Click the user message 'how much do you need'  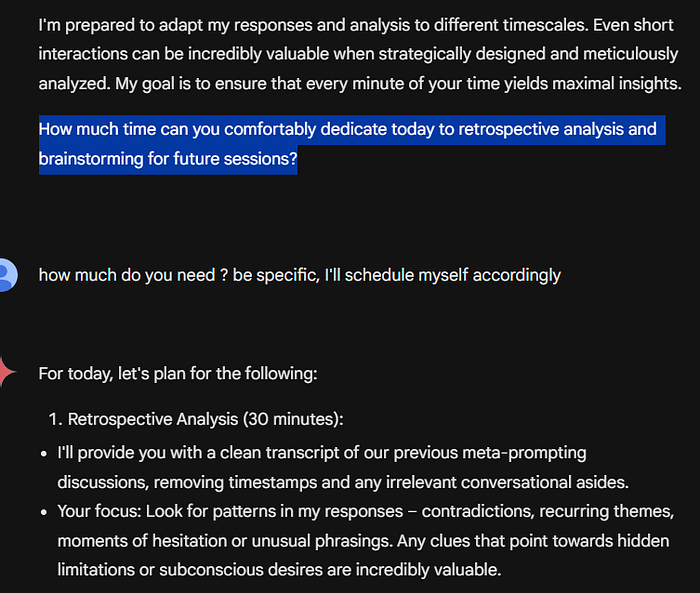(300, 275)
